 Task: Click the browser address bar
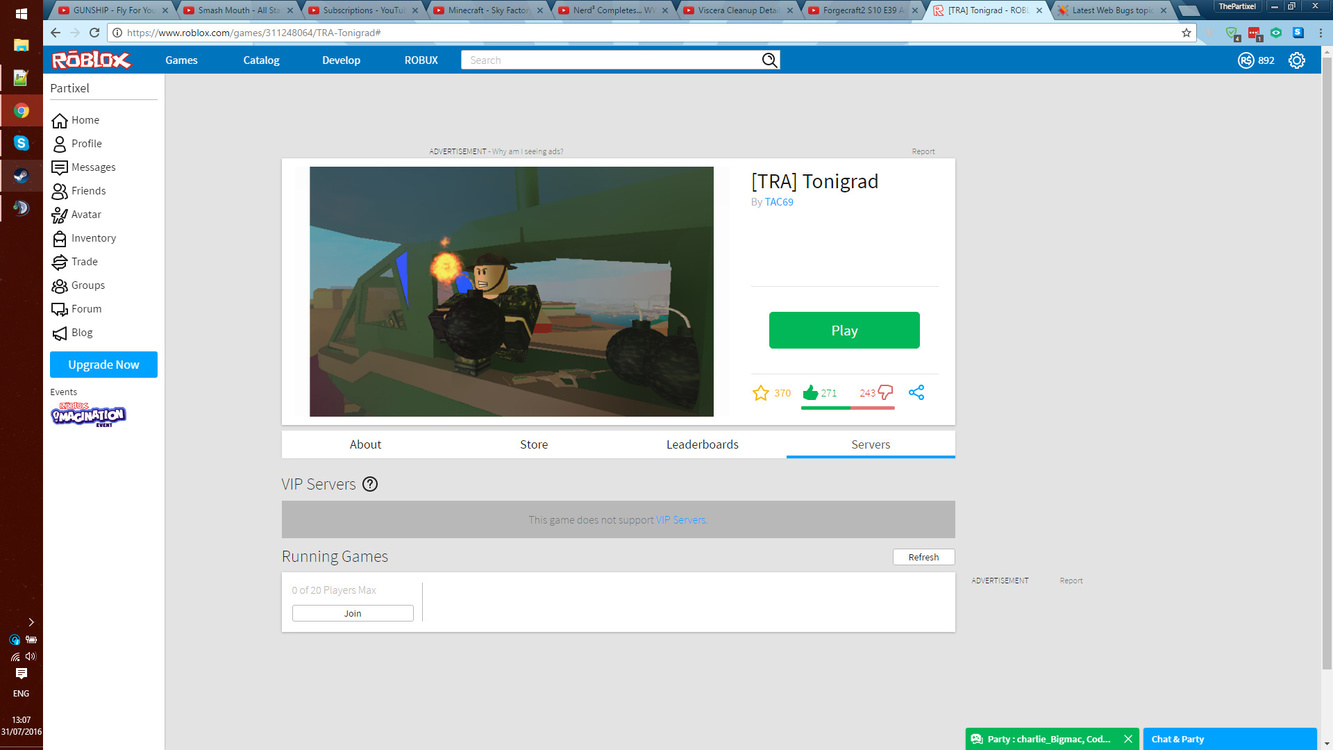pyautogui.click(x=650, y=32)
